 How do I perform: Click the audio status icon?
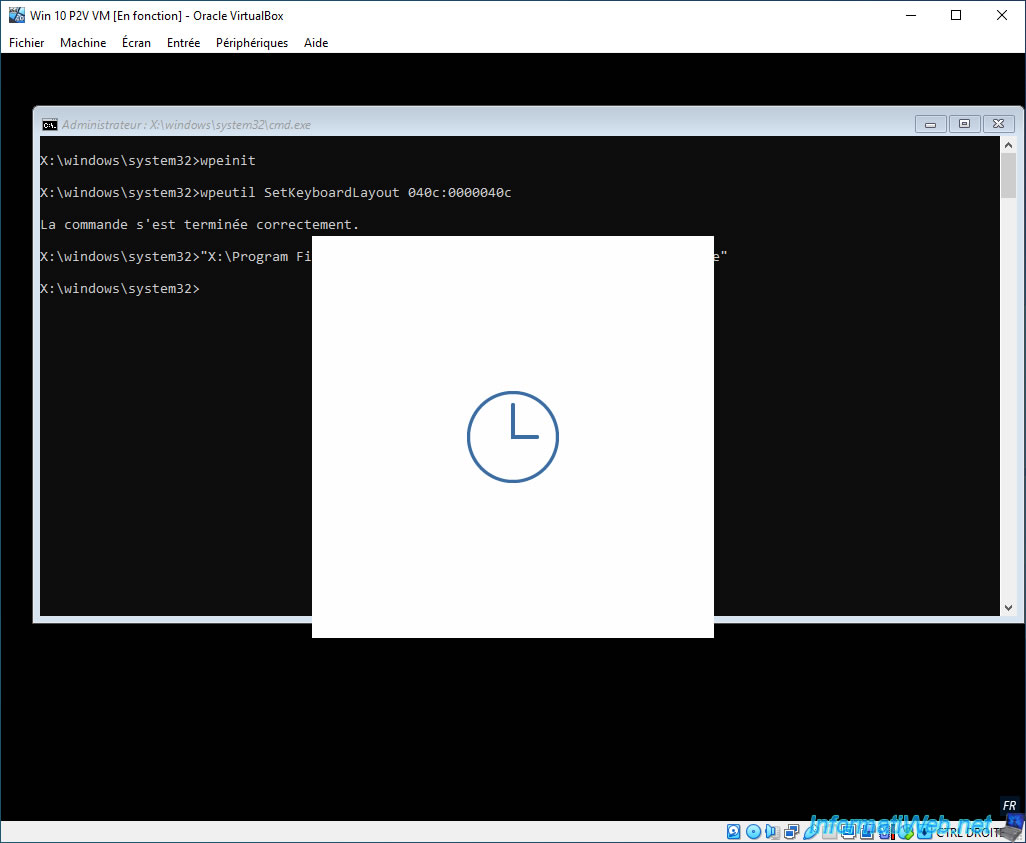tap(772, 831)
